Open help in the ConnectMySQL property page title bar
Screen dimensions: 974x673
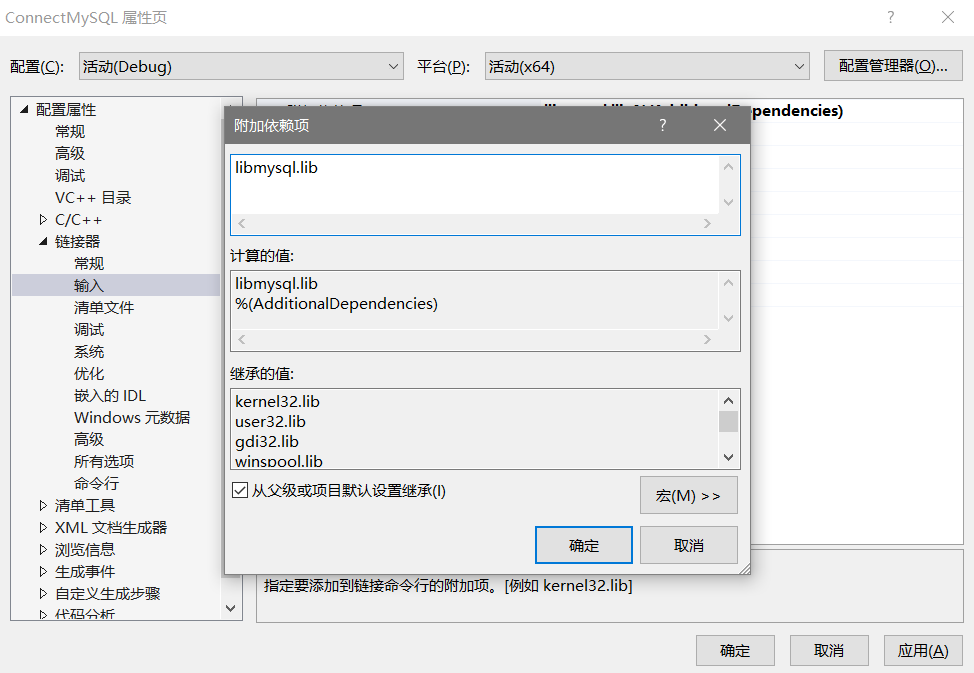891,17
